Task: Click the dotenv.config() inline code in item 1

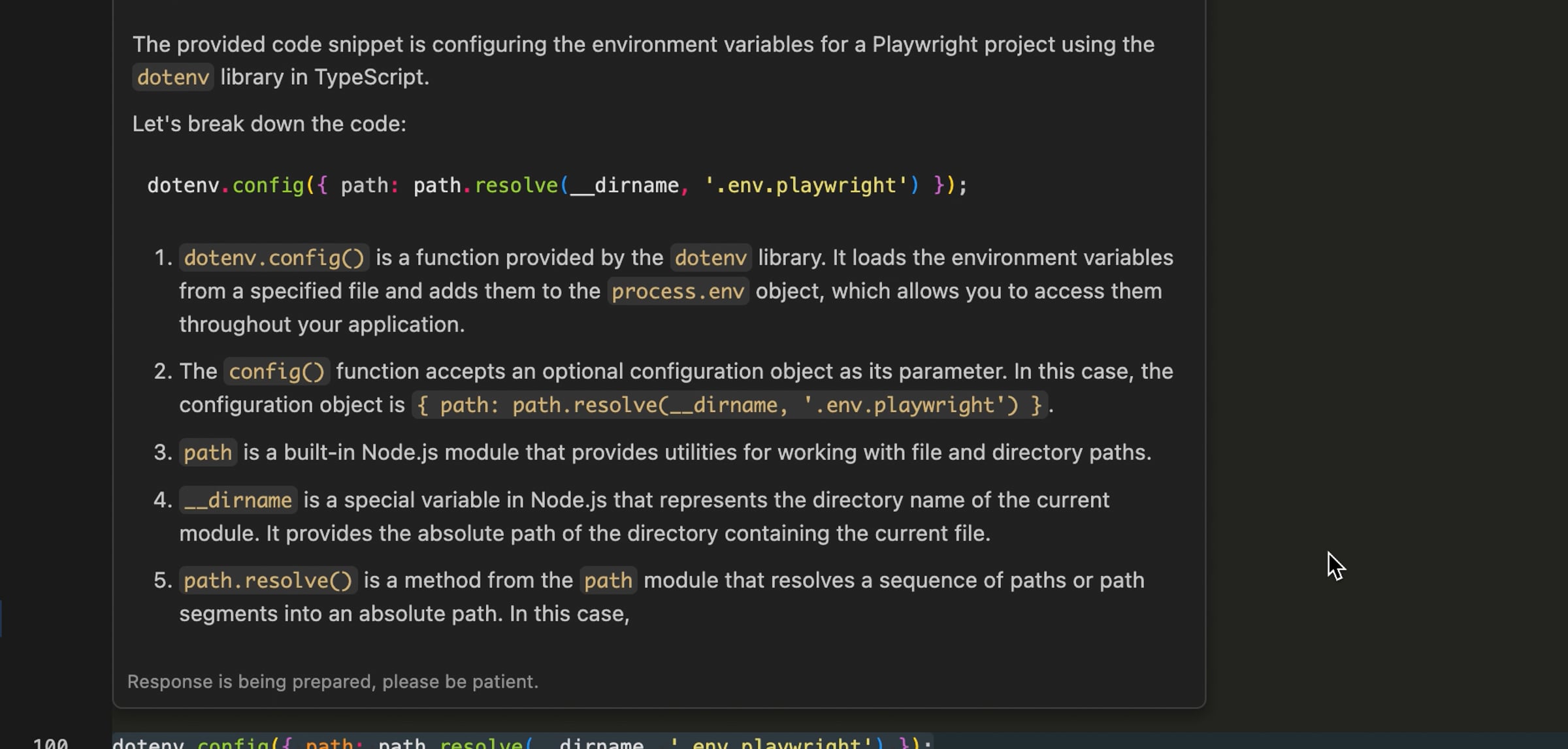Action: (x=274, y=258)
